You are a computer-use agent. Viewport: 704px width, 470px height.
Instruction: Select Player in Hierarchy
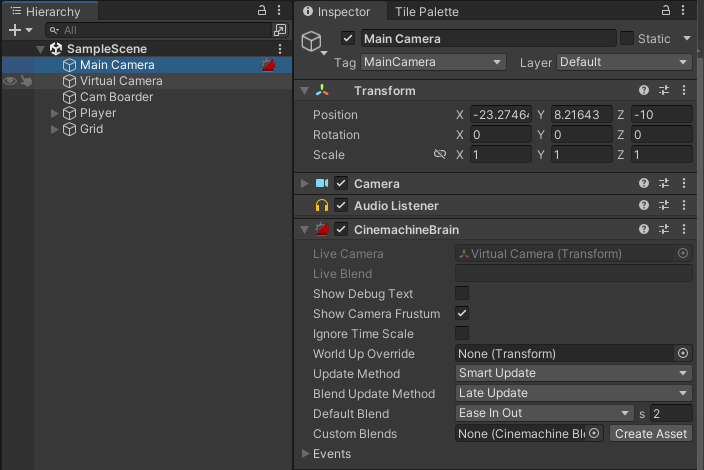(98, 113)
